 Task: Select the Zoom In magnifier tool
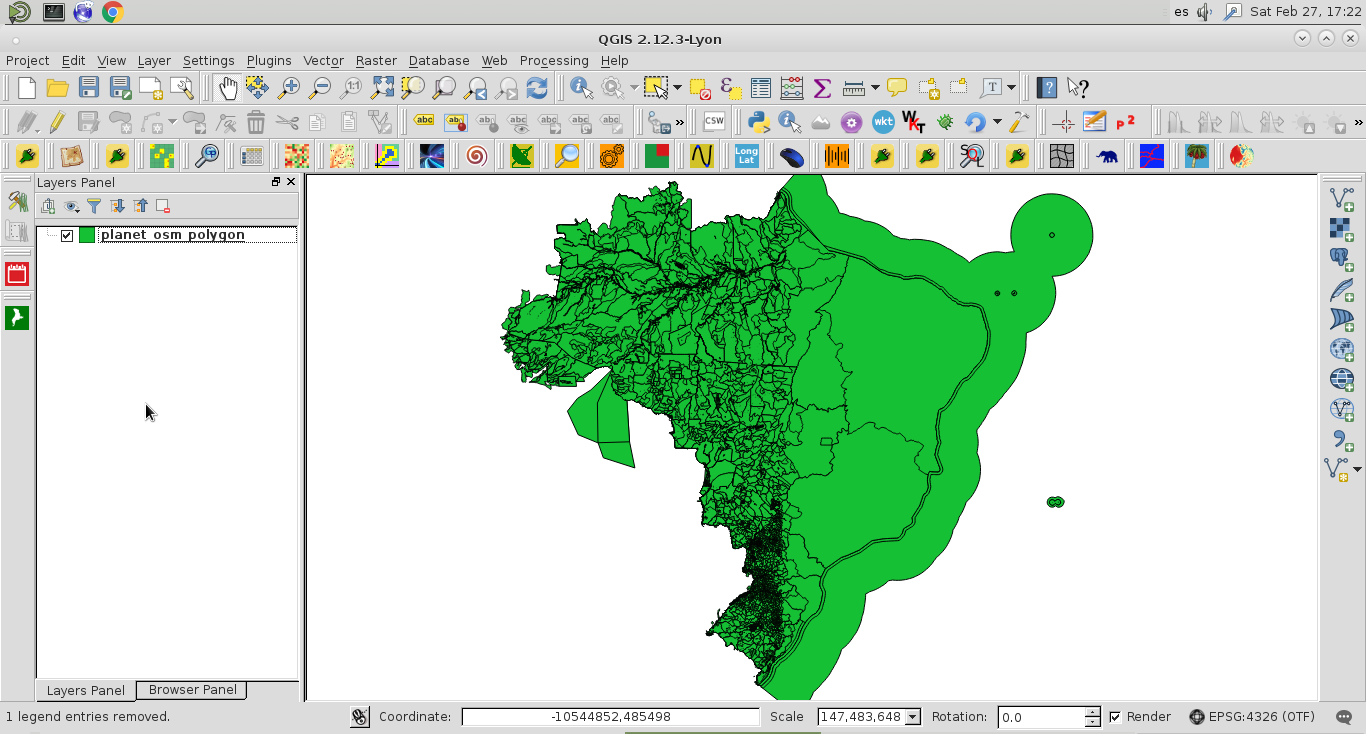289,88
